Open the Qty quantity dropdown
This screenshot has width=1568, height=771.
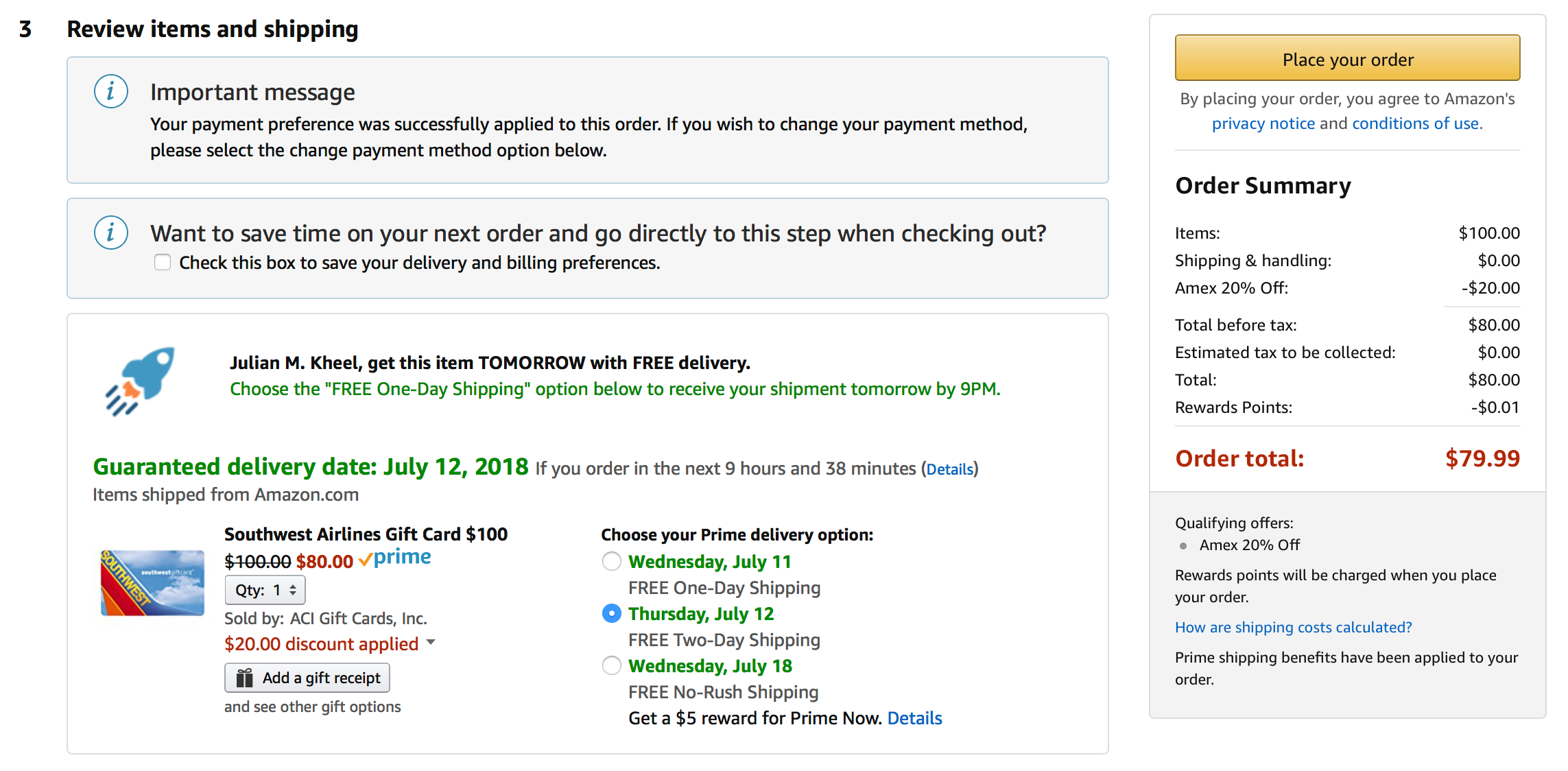click(x=265, y=590)
